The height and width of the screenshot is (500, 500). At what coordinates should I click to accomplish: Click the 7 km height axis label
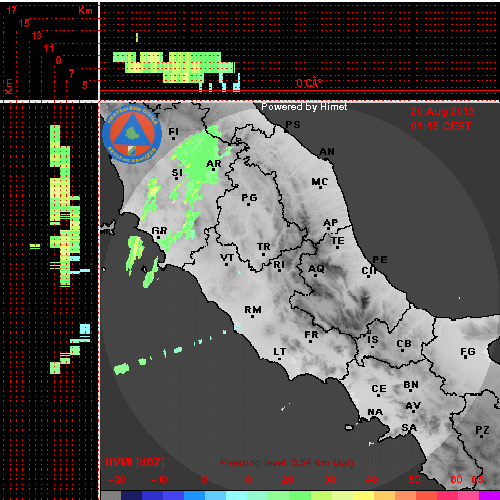tap(72, 73)
